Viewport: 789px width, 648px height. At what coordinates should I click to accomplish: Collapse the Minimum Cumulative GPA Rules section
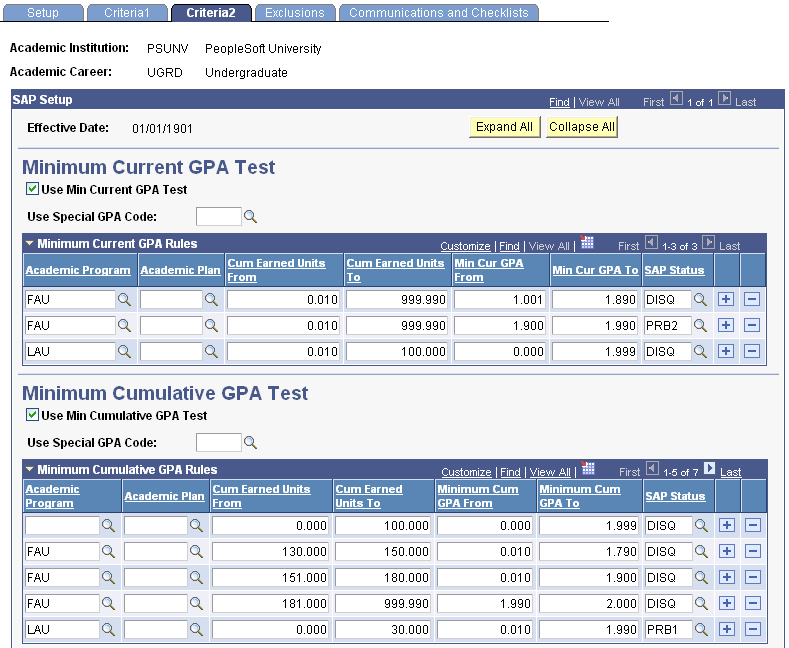(x=30, y=469)
